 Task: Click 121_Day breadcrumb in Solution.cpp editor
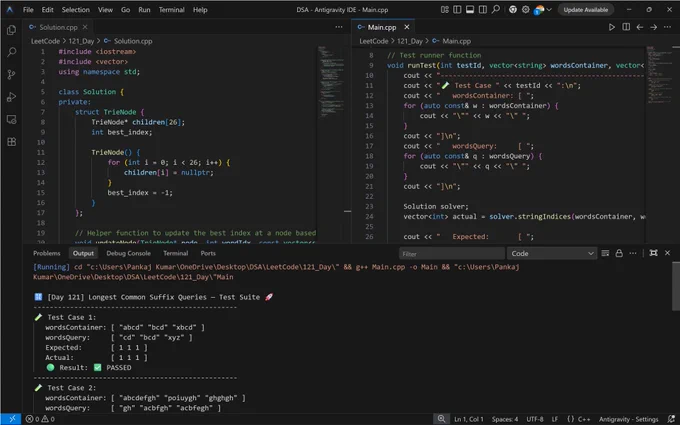pyautogui.click(x=81, y=41)
